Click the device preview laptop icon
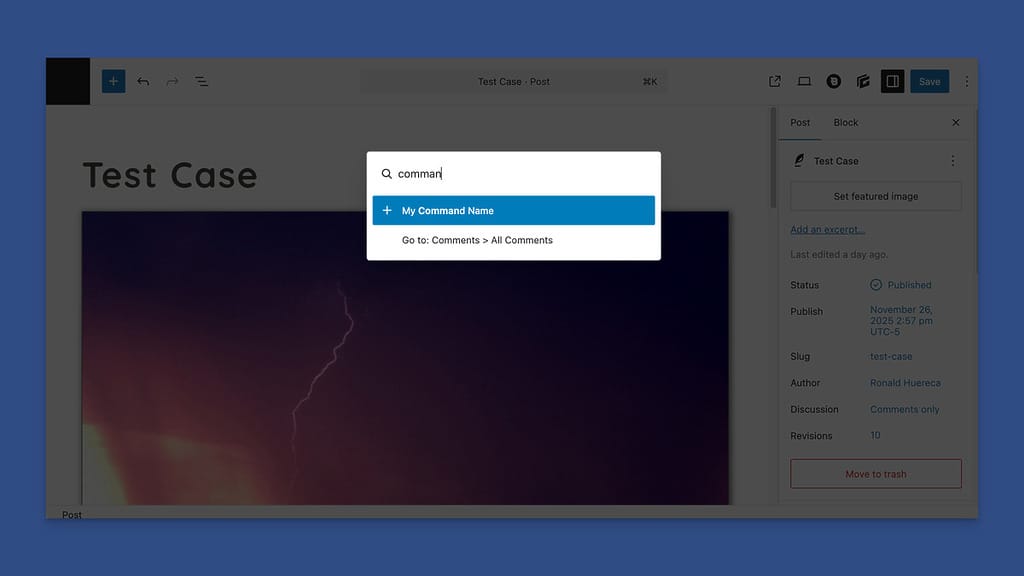 (804, 82)
